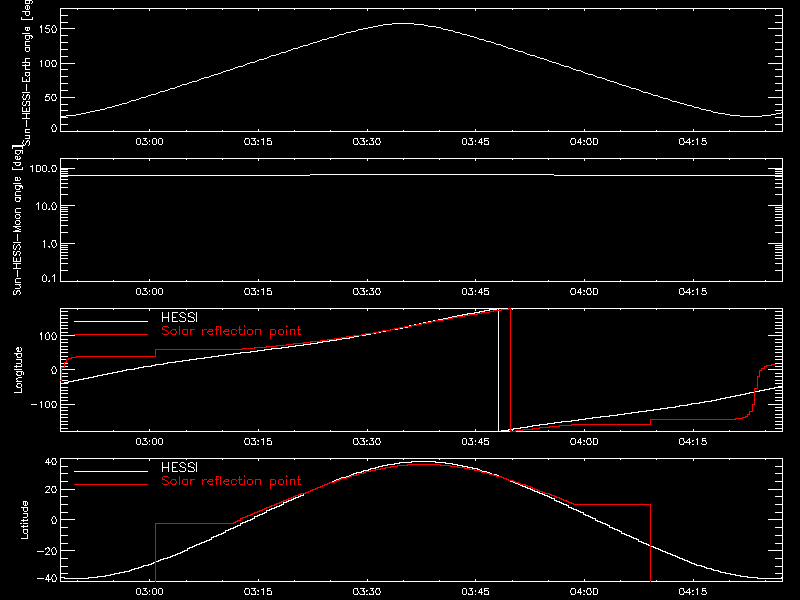Choose the -40 tick on the Latitude axis
The image size is (800, 600).
point(47,578)
